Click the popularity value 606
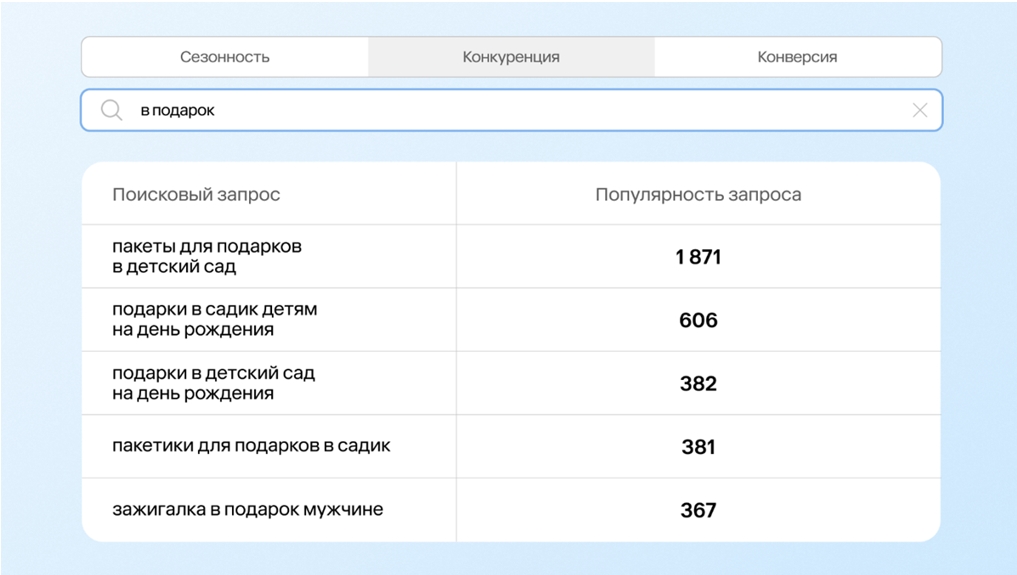 pyautogui.click(x=698, y=320)
